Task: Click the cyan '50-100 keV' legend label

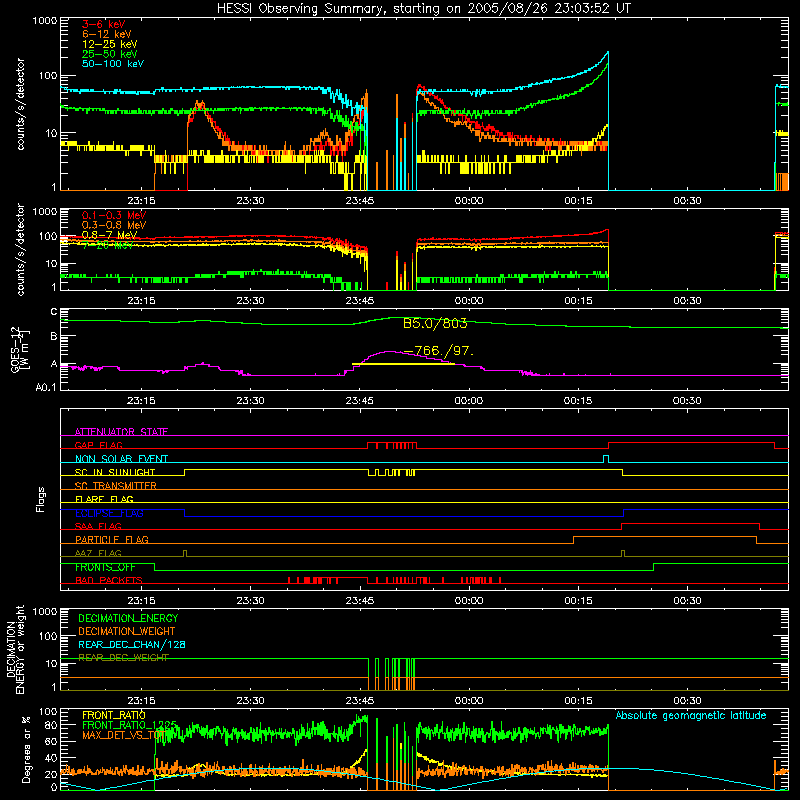Action: pos(112,64)
